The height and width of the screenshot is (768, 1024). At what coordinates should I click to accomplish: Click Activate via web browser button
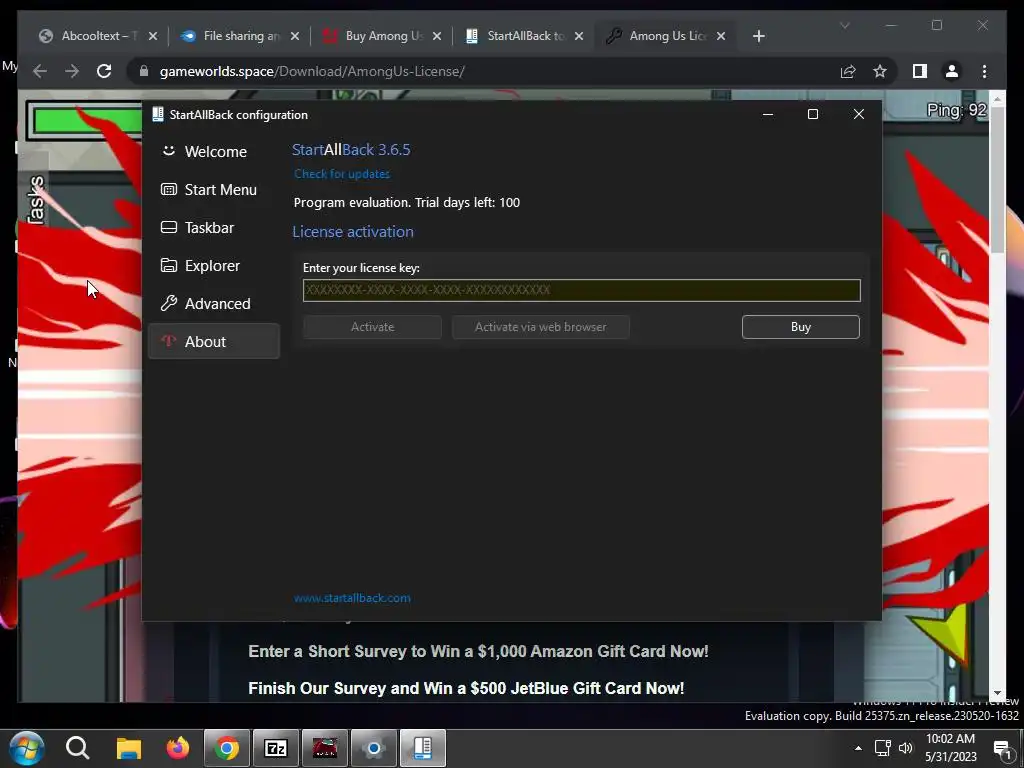tap(541, 327)
